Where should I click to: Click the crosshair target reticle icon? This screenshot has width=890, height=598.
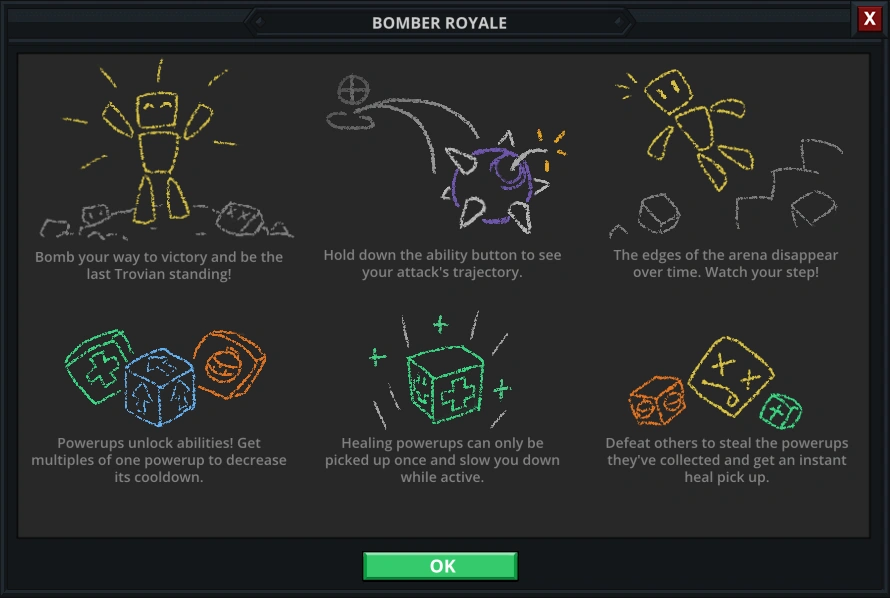point(352,91)
